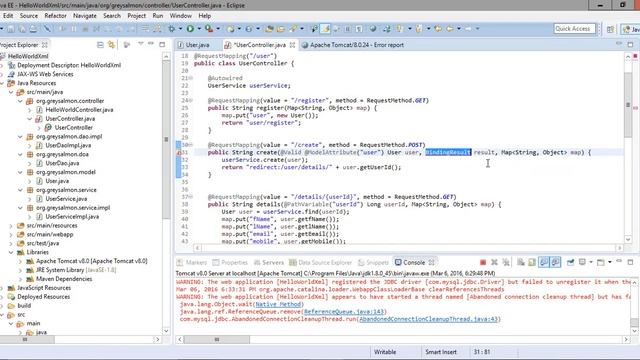Expand the Maven Dependencies node
Image resolution: width=640 pixels, height=360 pixels.
coord(20,279)
